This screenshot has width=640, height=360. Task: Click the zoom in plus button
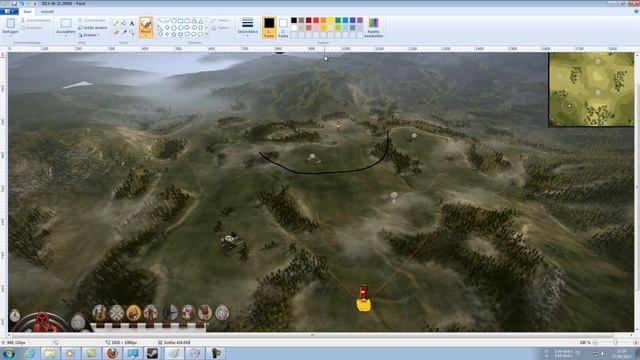(x=636, y=342)
